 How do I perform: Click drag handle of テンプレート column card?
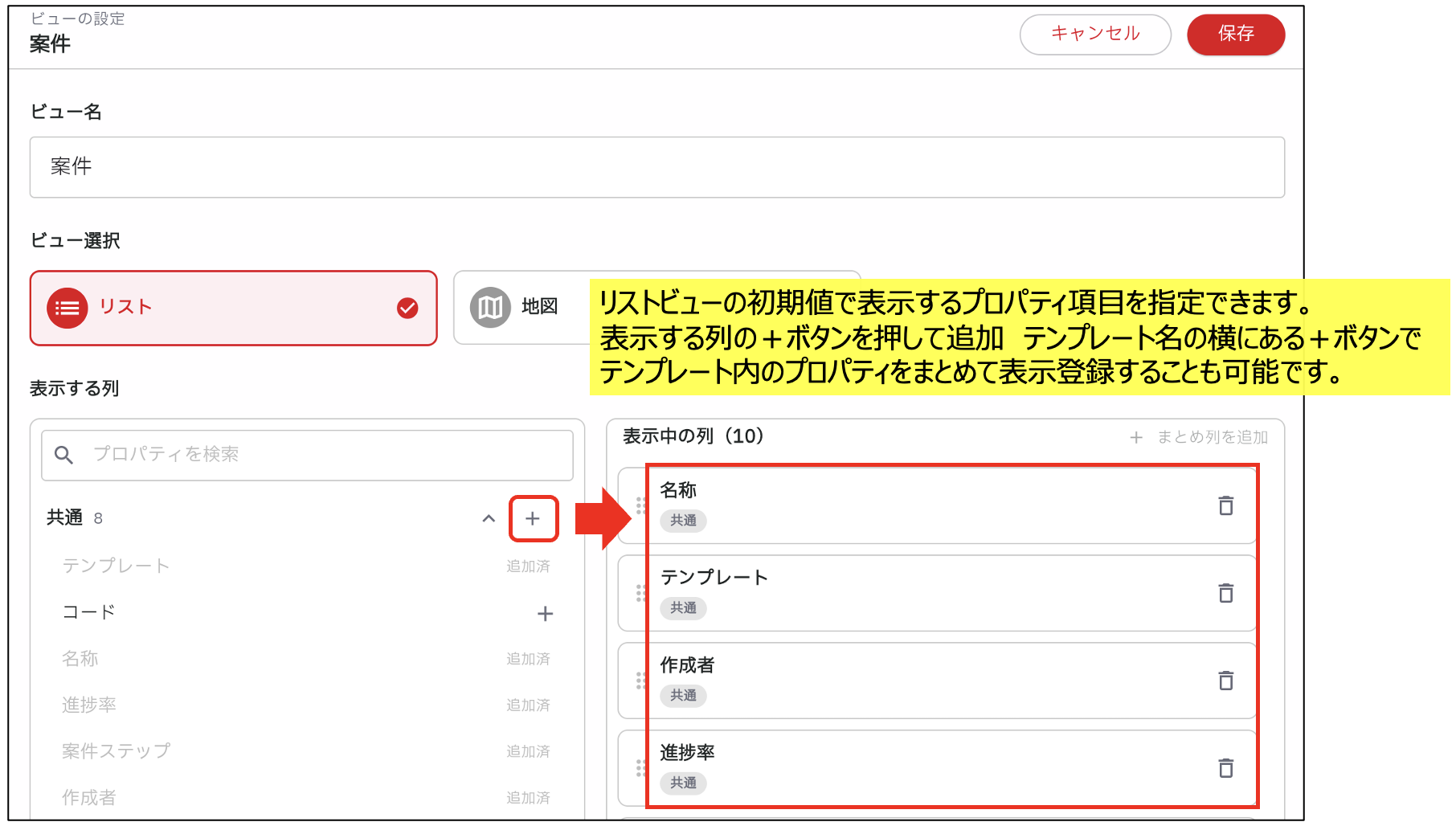640,593
